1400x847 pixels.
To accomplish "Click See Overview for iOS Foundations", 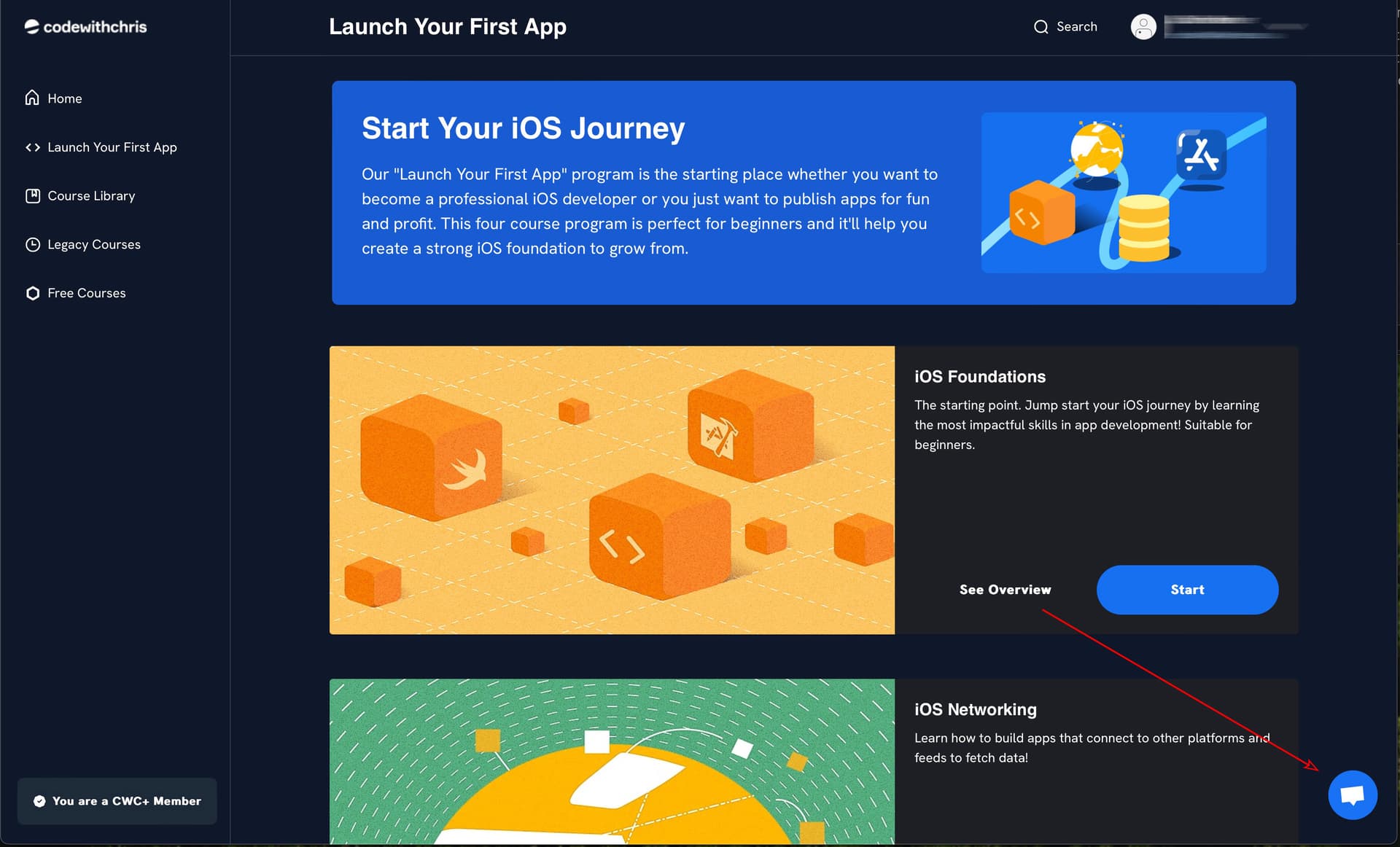I will coord(1005,590).
